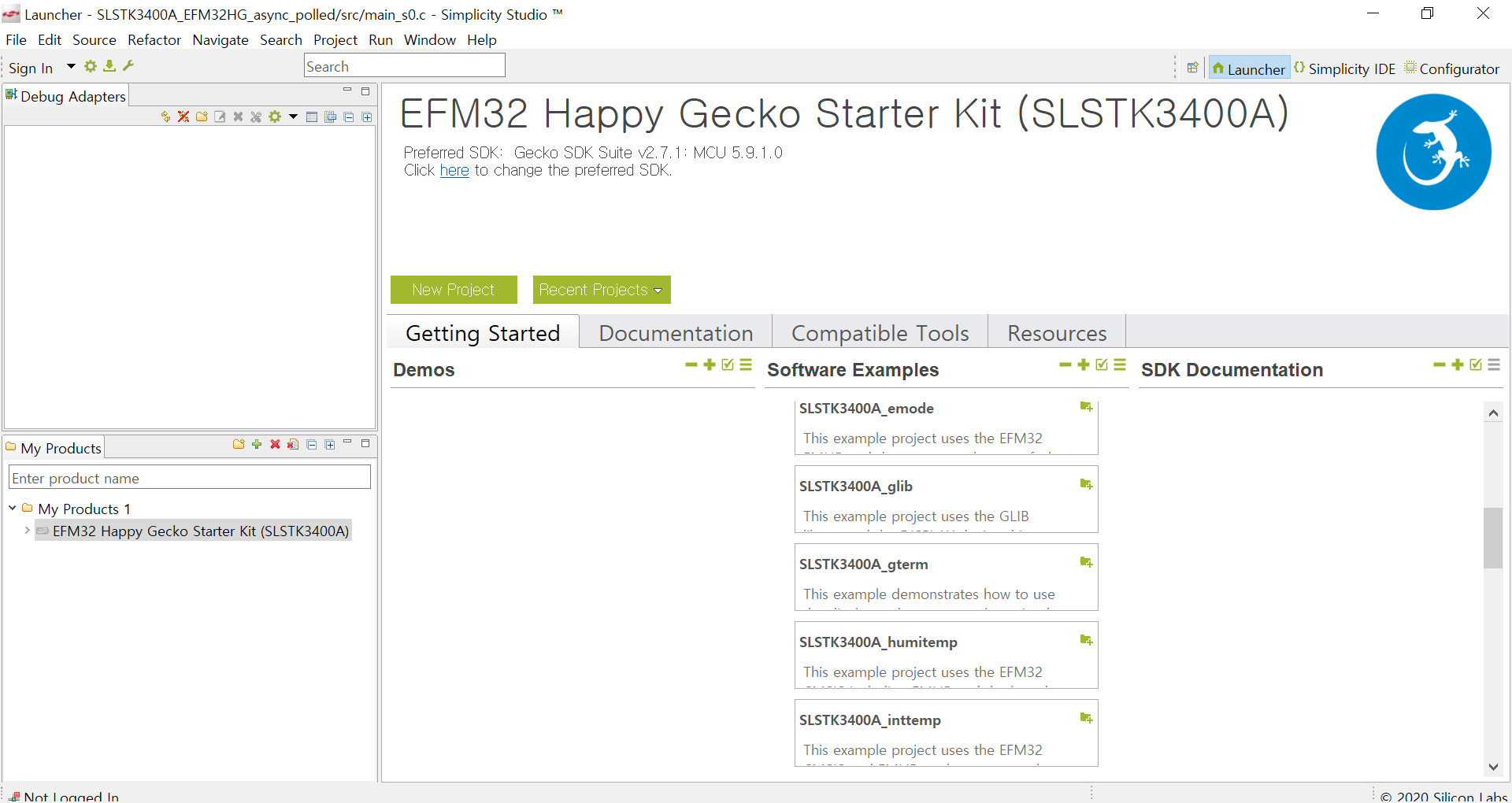Expand Software Examples with plus
The image size is (1512, 803).
pyautogui.click(x=1084, y=364)
